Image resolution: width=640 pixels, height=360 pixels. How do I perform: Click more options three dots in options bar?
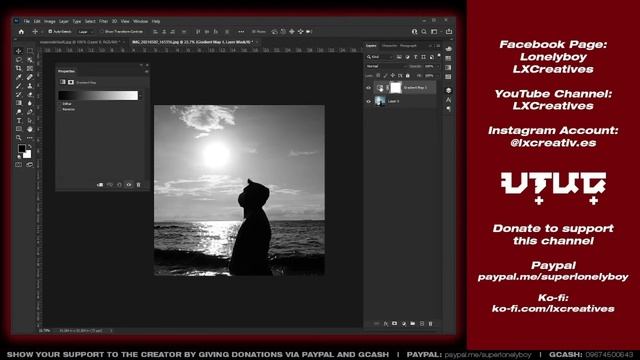[x=241, y=31]
